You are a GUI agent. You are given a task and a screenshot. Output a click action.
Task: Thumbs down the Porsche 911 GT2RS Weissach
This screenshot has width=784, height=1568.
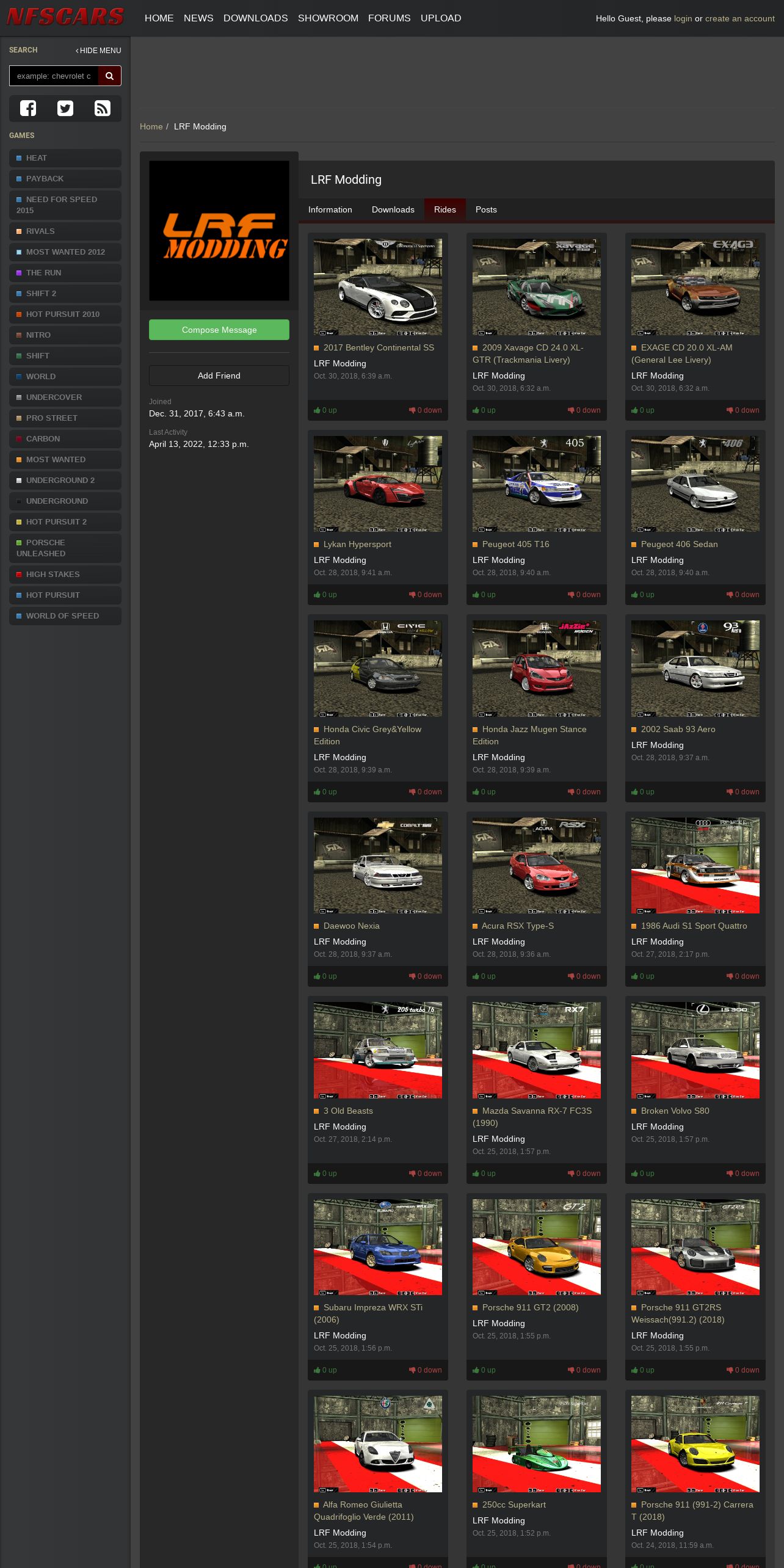pyautogui.click(x=743, y=1370)
